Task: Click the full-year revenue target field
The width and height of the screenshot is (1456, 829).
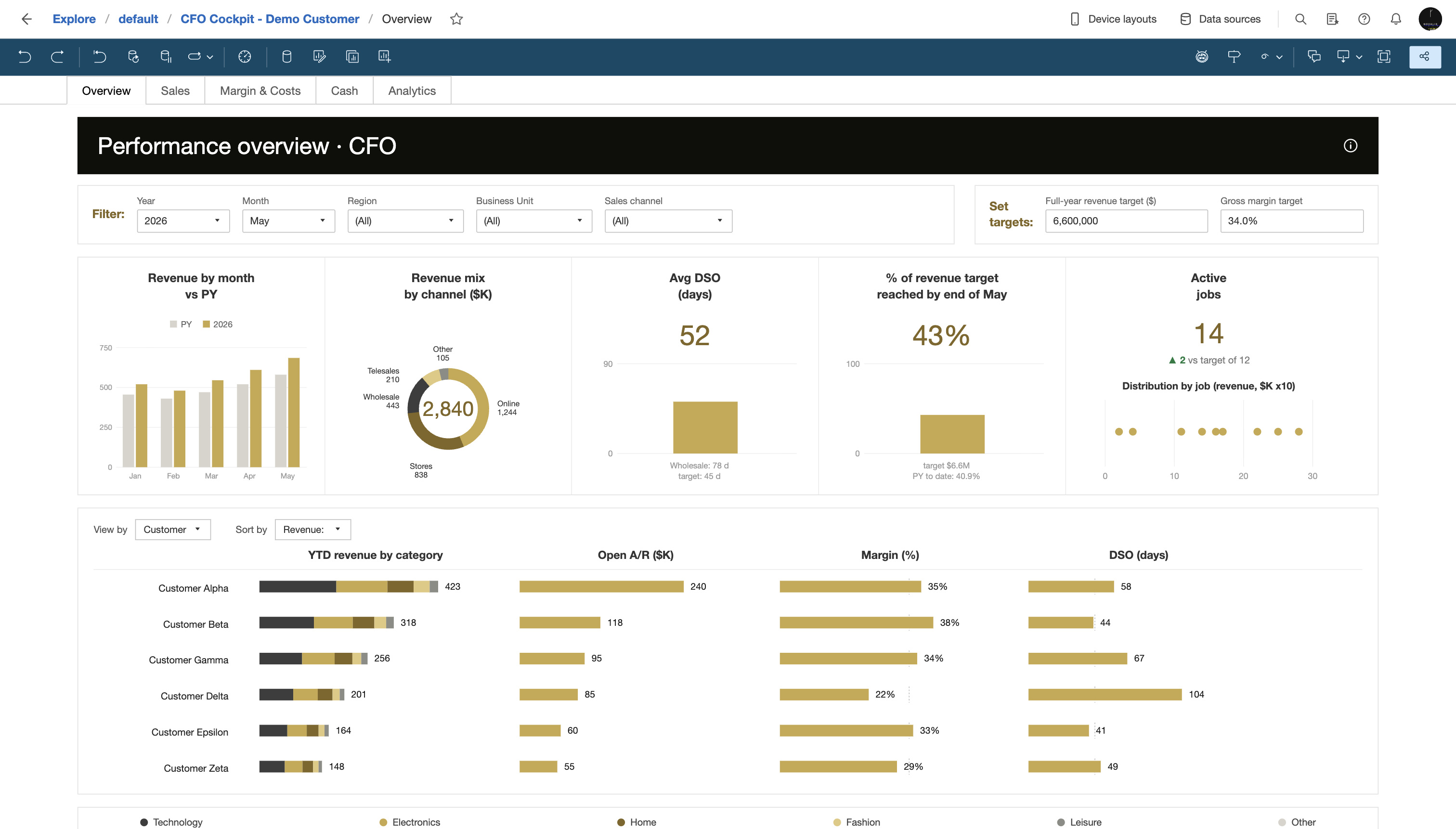Action: pyautogui.click(x=1126, y=221)
